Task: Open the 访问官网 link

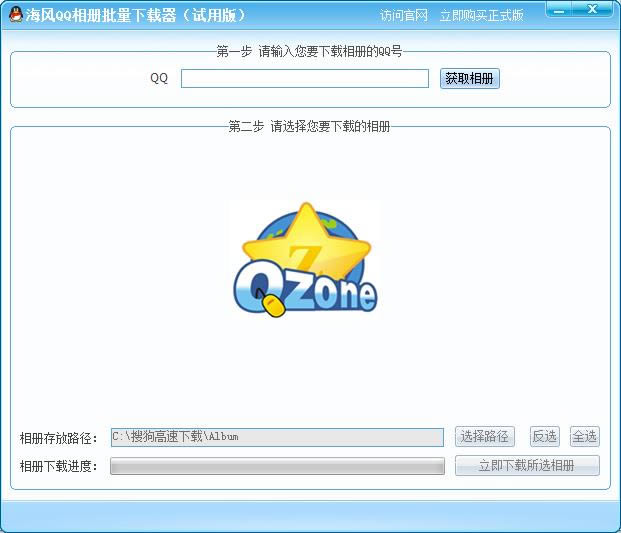Action: 404,15
